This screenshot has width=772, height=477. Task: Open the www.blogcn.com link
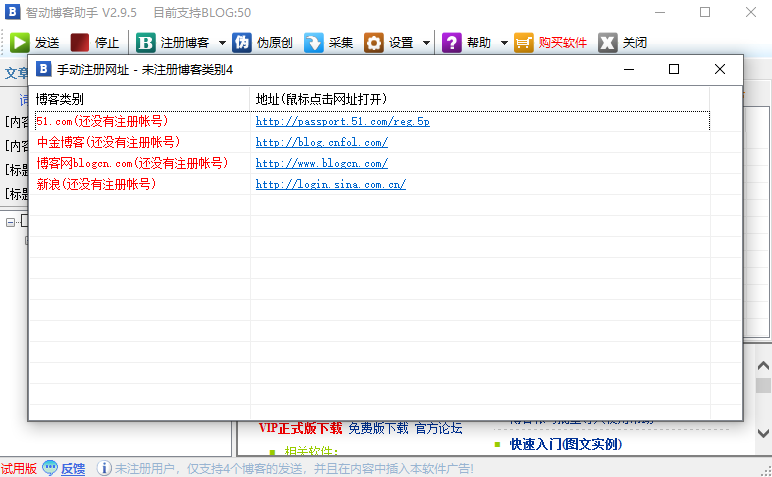[x=322, y=163]
